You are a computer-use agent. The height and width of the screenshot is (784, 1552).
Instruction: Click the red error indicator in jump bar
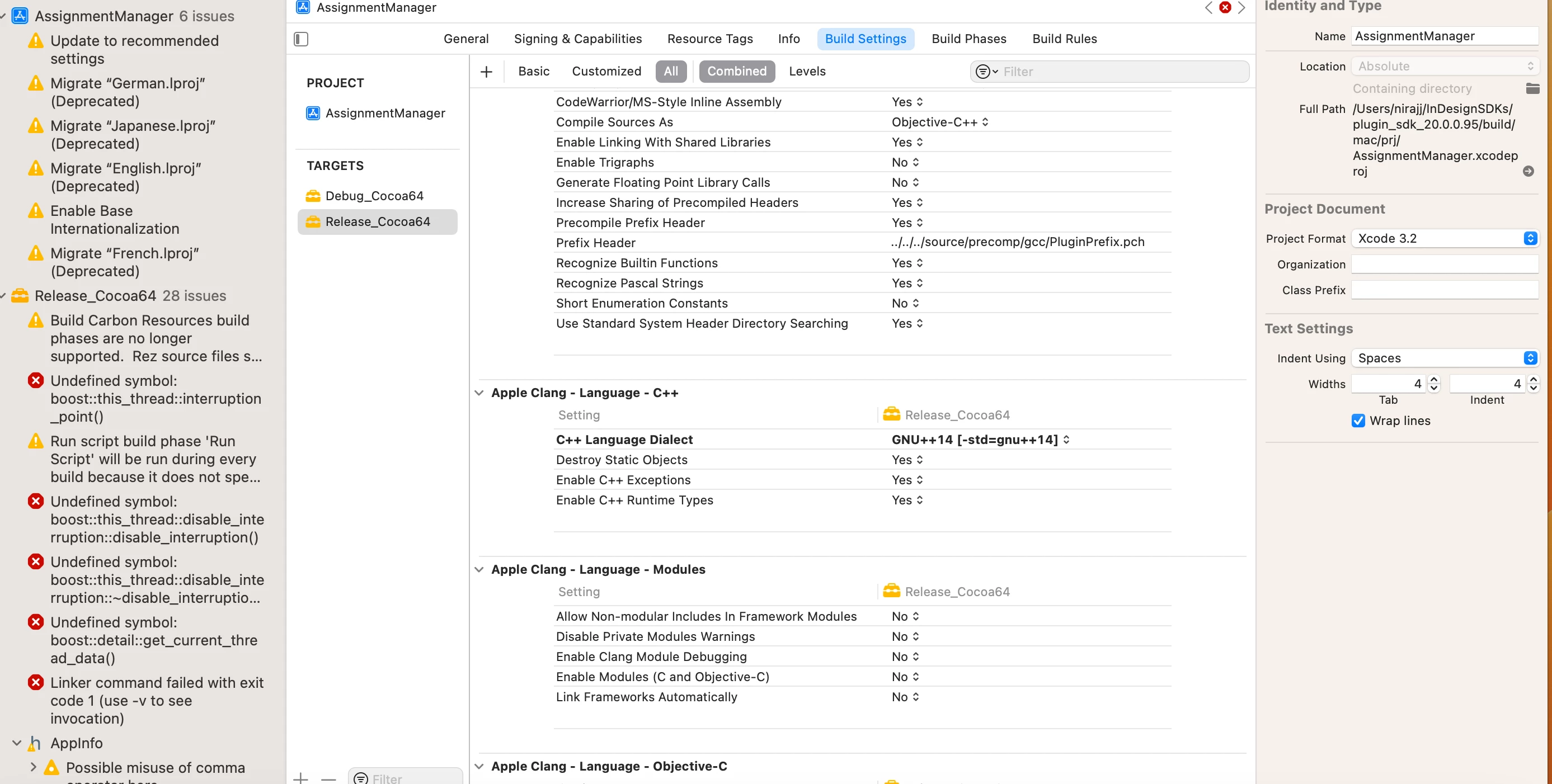[1225, 7]
